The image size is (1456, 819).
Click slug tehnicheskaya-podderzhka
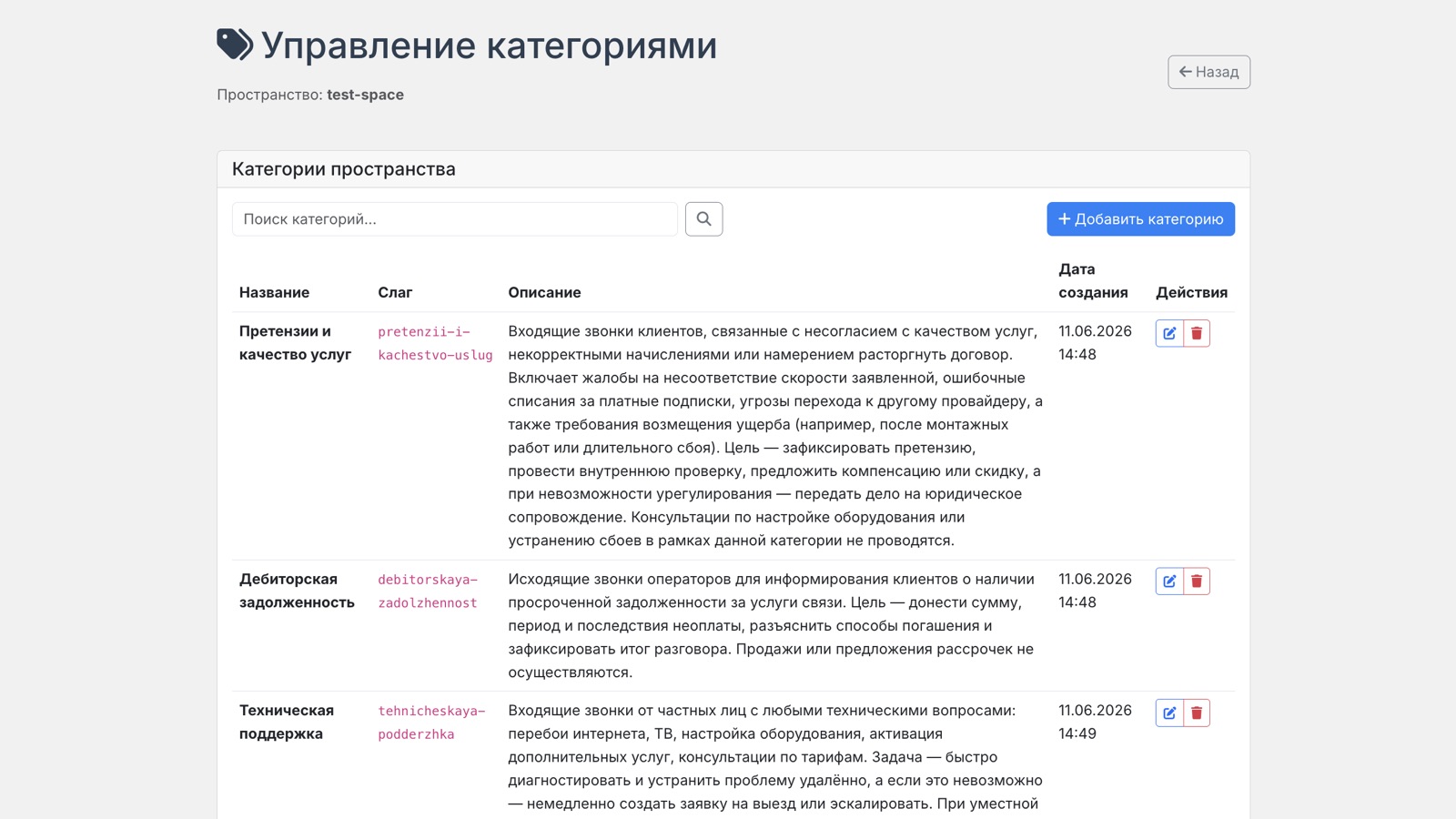[431, 722]
